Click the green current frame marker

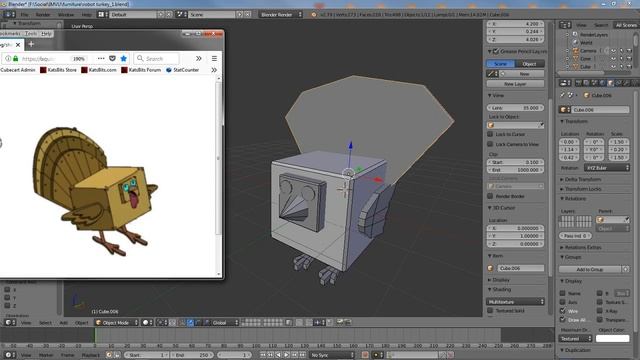click(x=95, y=335)
